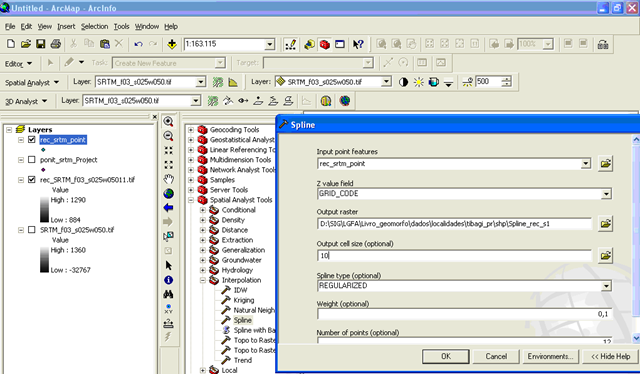Select the IDW interpolation tool
This screenshot has height=374, width=640.
(240, 290)
